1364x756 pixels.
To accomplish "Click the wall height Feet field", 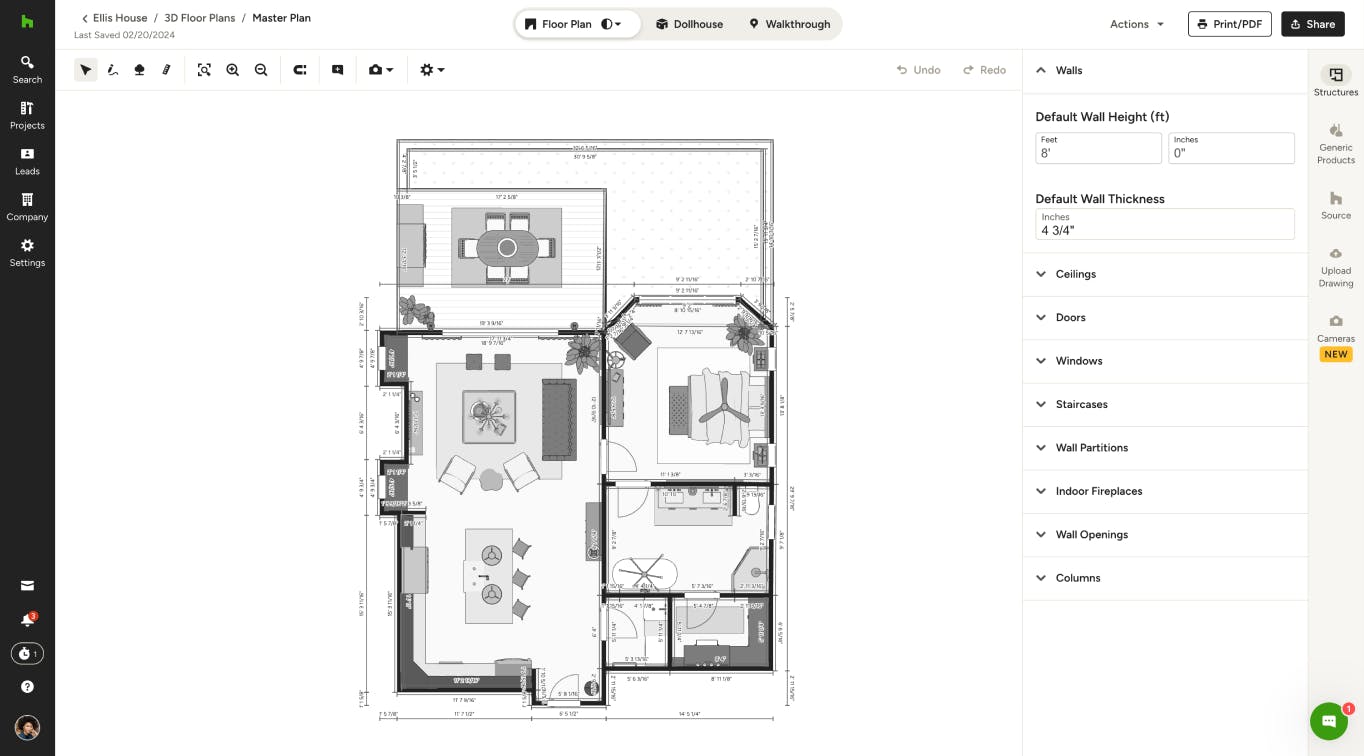I will [x=1098, y=148].
